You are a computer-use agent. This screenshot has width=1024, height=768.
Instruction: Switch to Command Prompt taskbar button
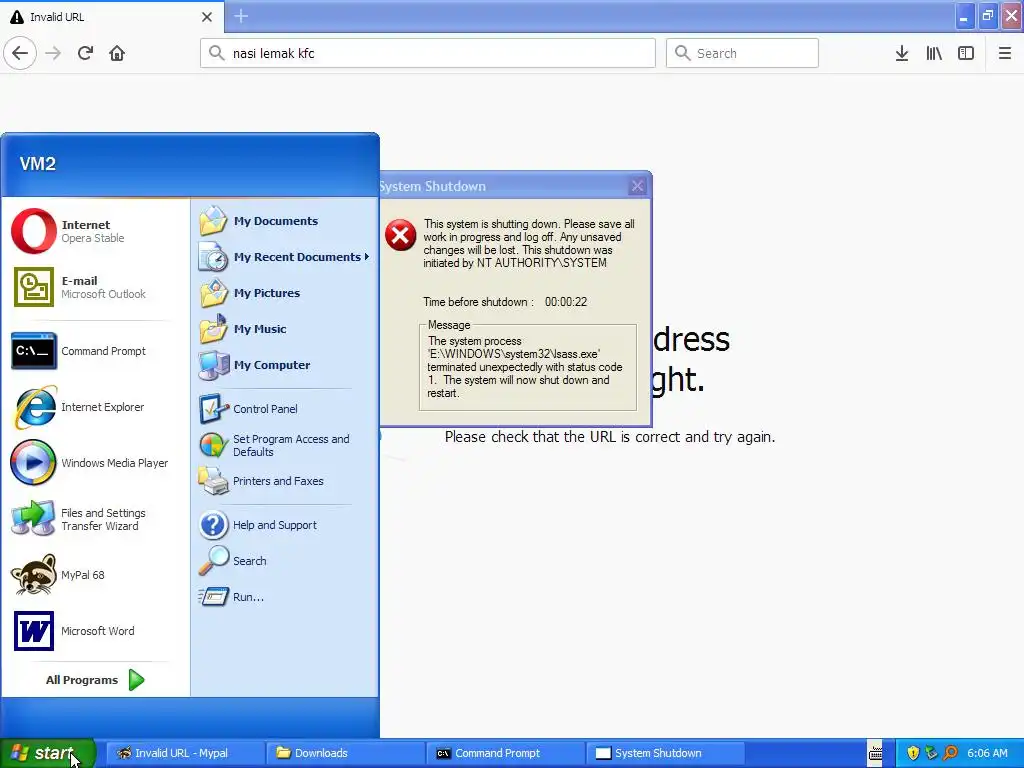(x=505, y=753)
